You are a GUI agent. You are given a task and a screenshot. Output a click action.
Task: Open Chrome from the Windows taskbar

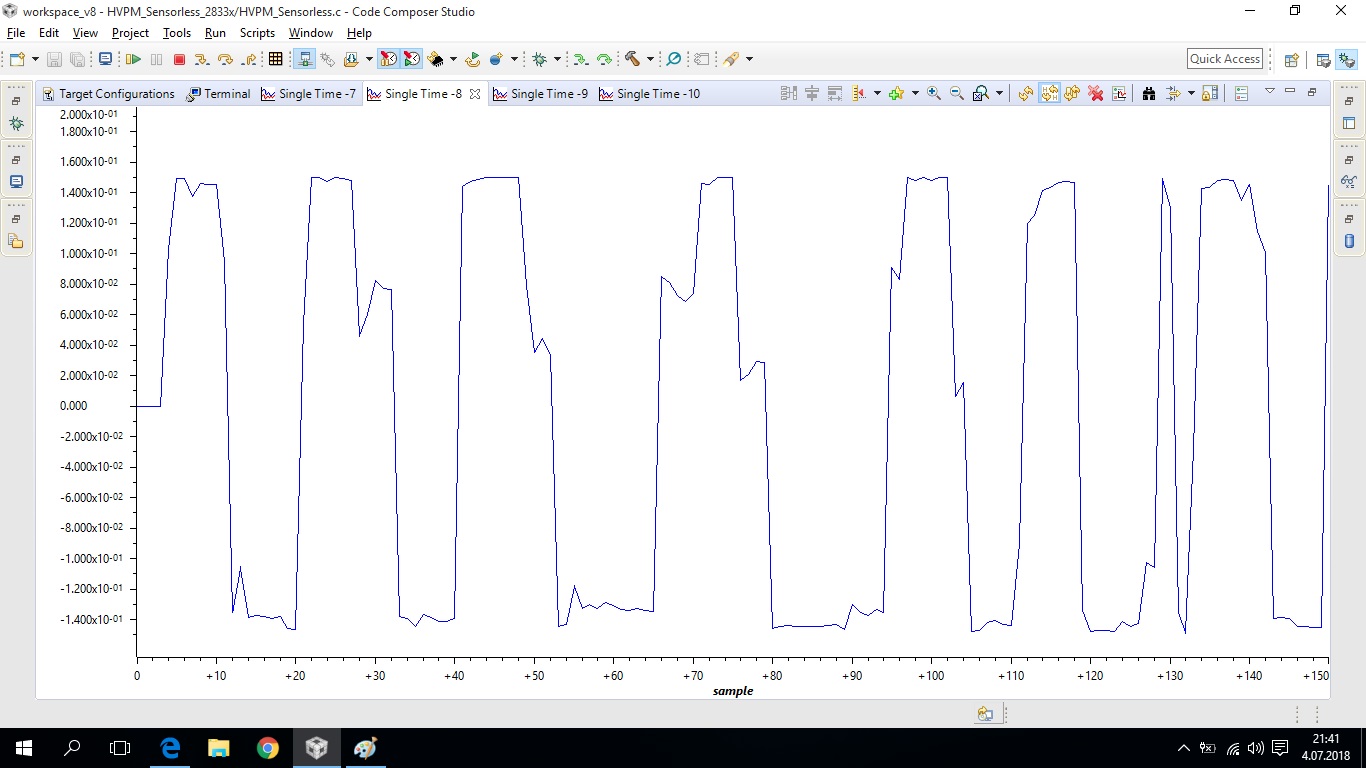click(267, 747)
